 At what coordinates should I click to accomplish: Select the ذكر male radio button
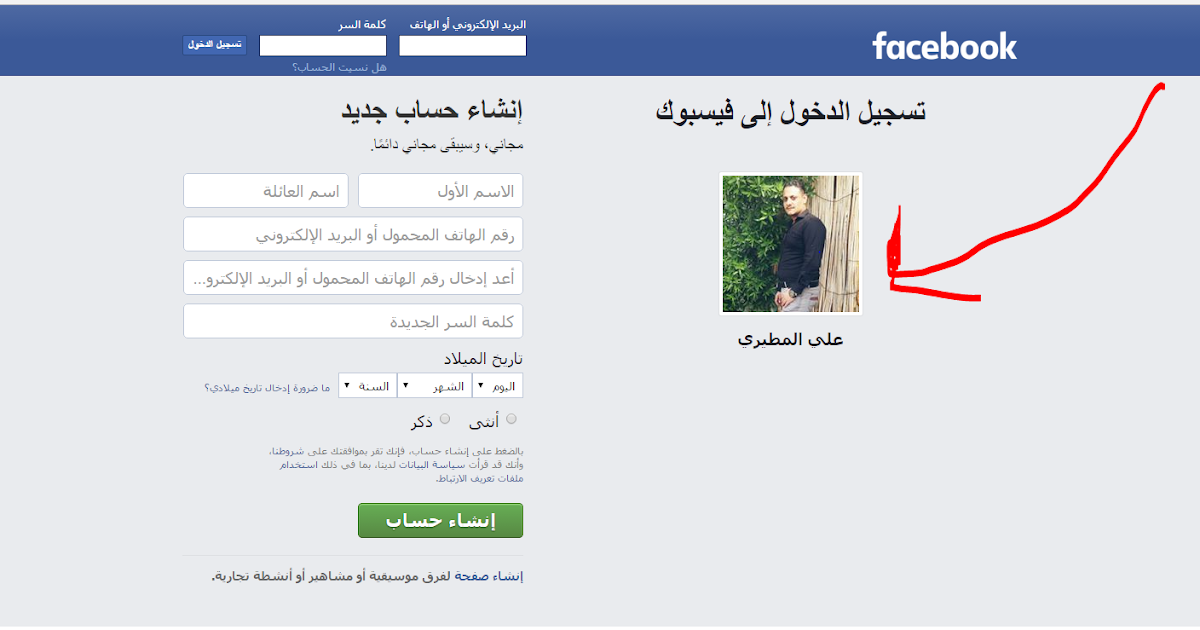point(445,419)
